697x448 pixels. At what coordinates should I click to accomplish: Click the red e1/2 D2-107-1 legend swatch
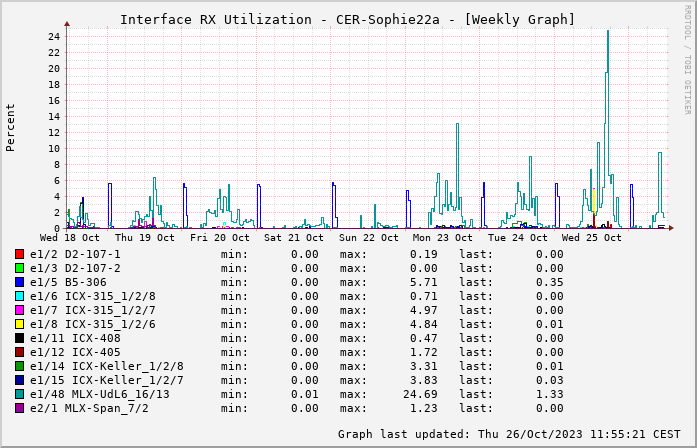[20, 254]
